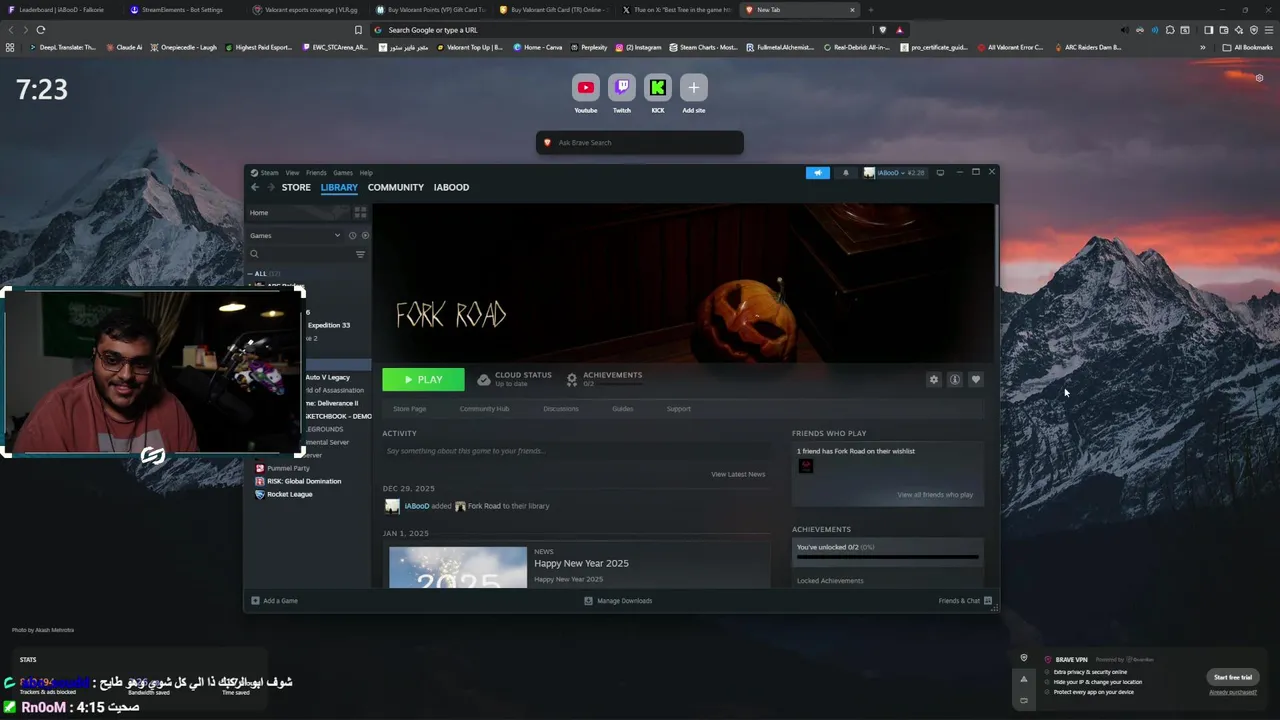Image resolution: width=1280 pixels, height=720 pixels.
Task: Click View all friends who play
Action: [935, 495]
